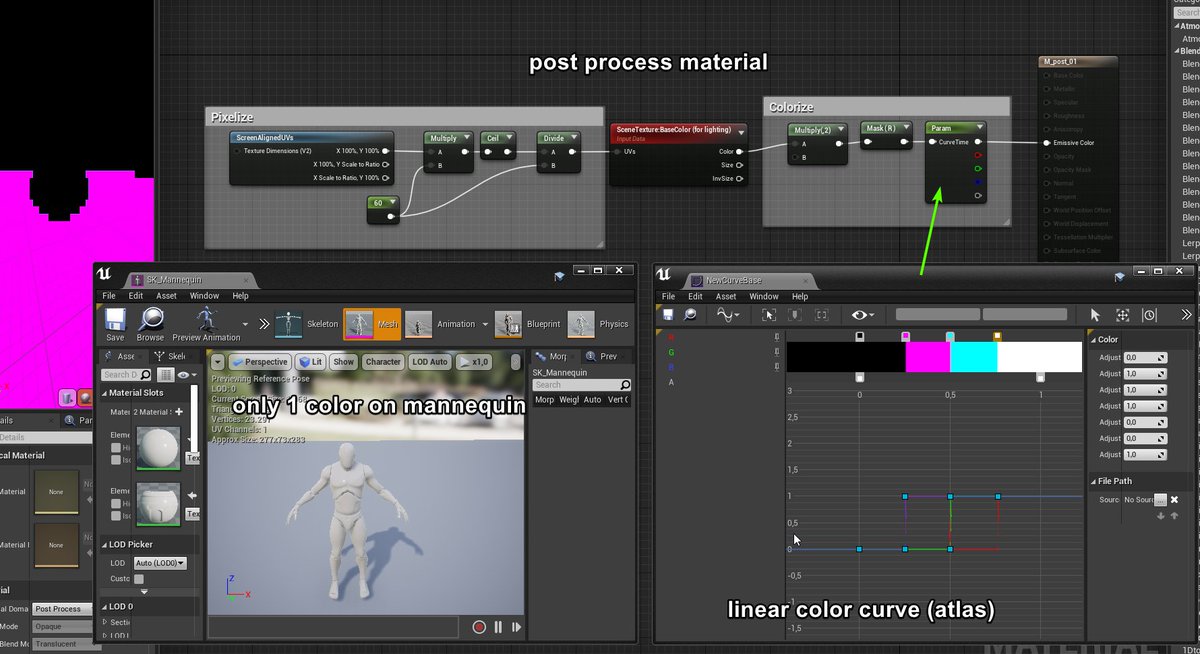This screenshot has width=1200, height=654.
Task: Toggle the LOD Custom checkbox
Action: (x=139, y=579)
